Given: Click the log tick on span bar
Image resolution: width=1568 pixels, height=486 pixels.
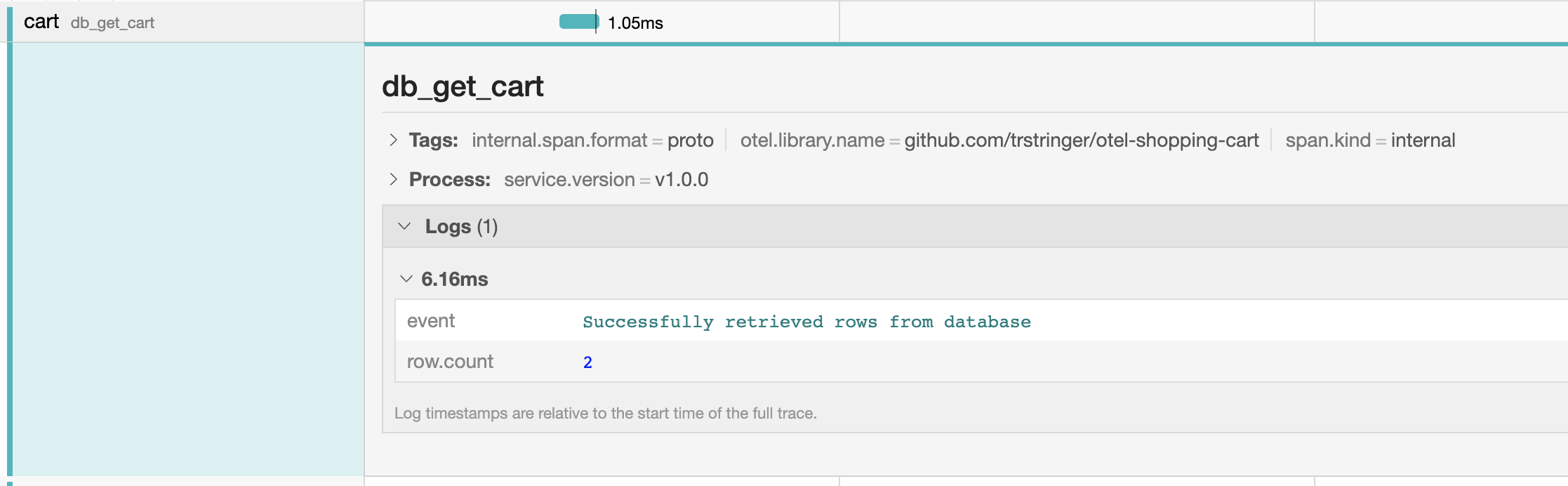Looking at the screenshot, I should pyautogui.click(x=597, y=22).
